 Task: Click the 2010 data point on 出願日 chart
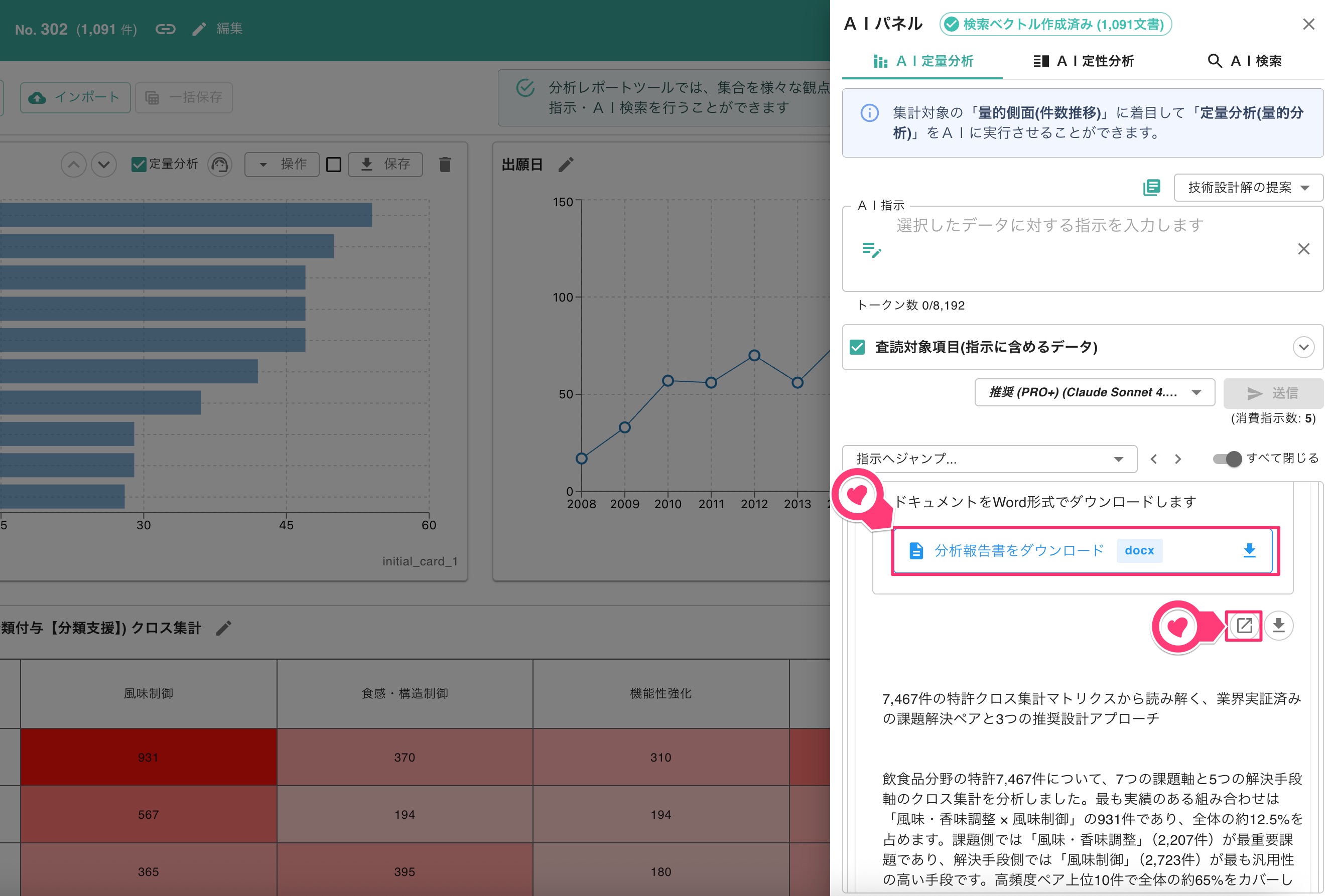point(668,381)
